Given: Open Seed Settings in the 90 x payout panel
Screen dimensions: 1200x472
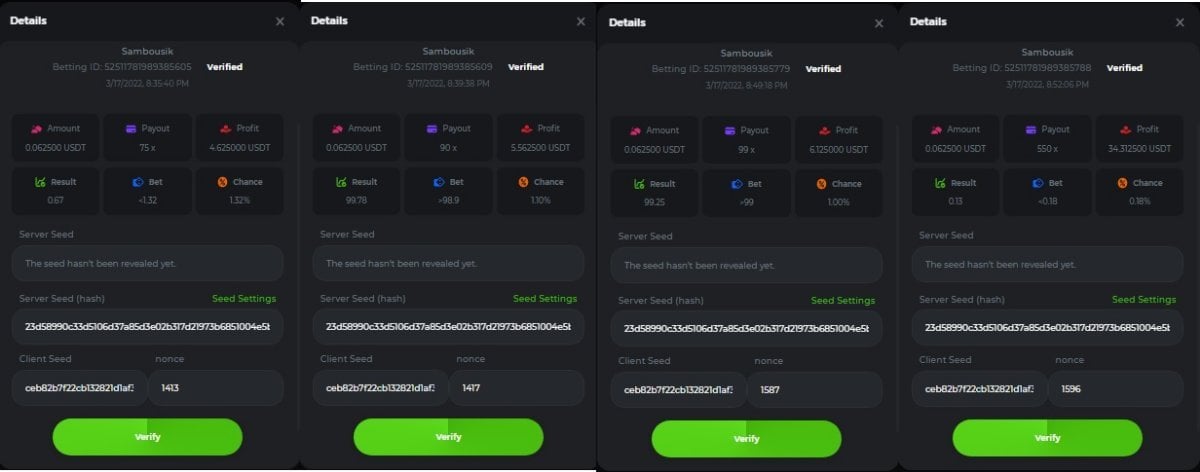Looking at the screenshot, I should (x=545, y=299).
